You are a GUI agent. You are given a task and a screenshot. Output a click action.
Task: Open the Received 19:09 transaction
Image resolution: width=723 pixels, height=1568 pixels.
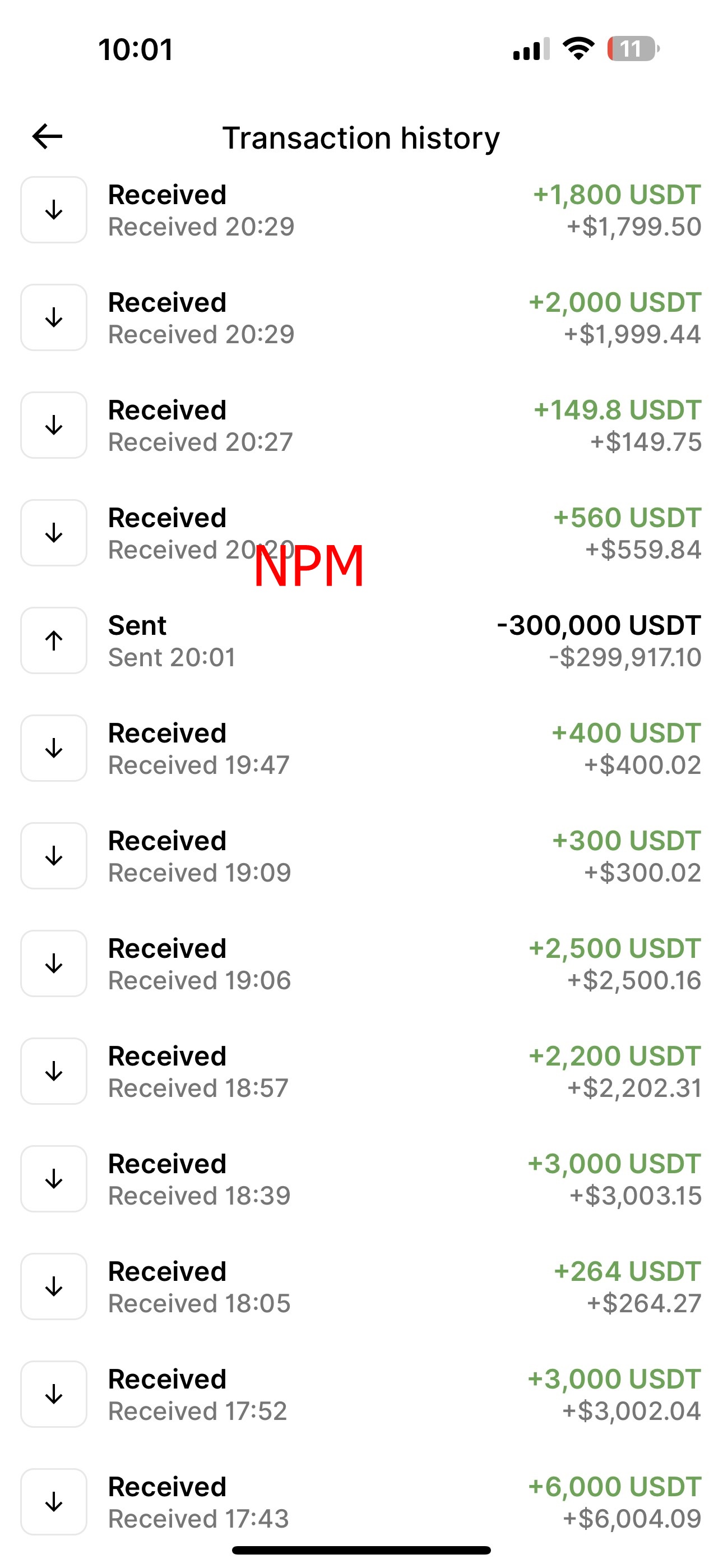coord(361,856)
